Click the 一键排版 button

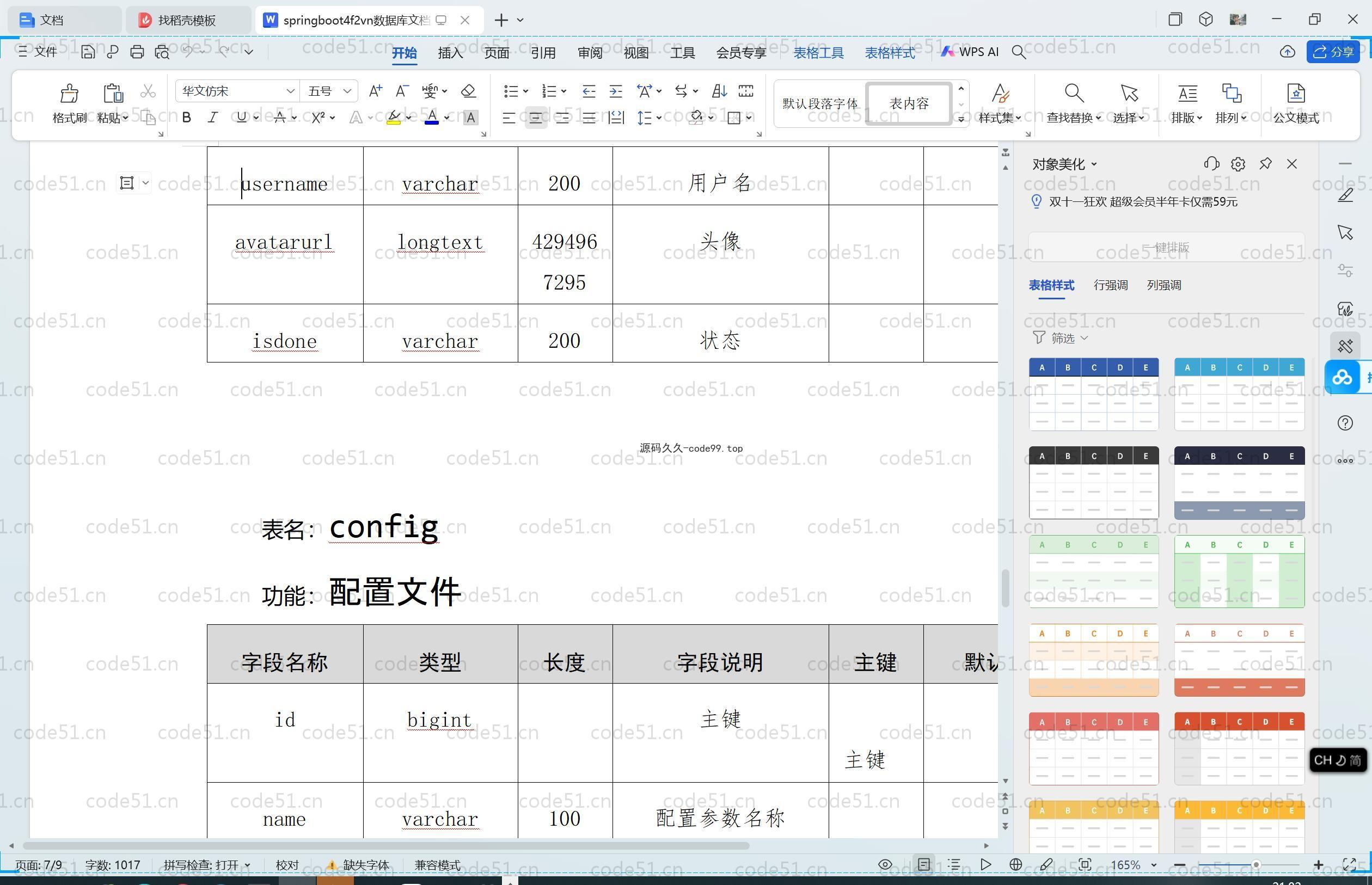coord(1166,248)
